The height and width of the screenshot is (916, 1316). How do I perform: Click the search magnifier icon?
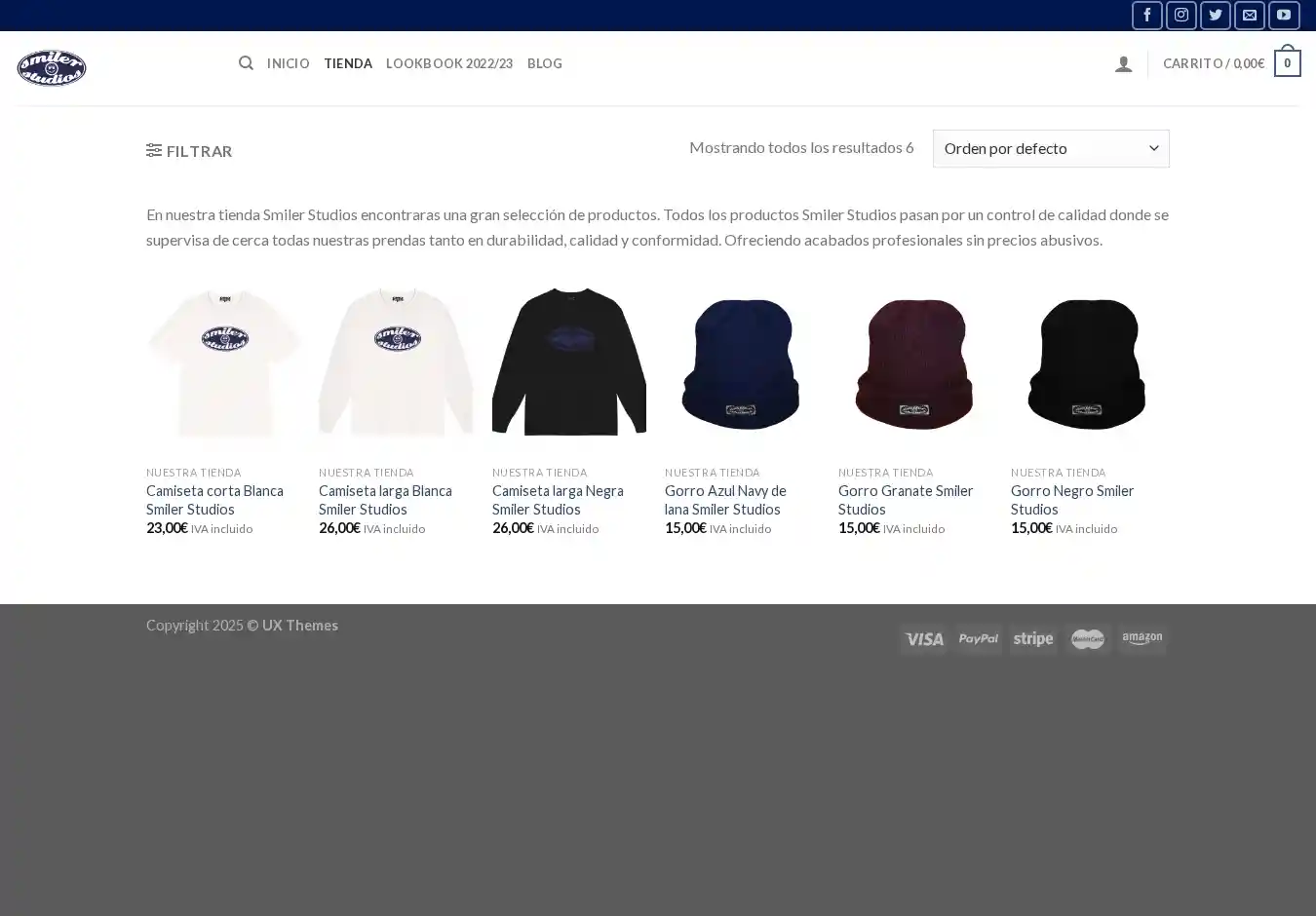pyautogui.click(x=246, y=63)
